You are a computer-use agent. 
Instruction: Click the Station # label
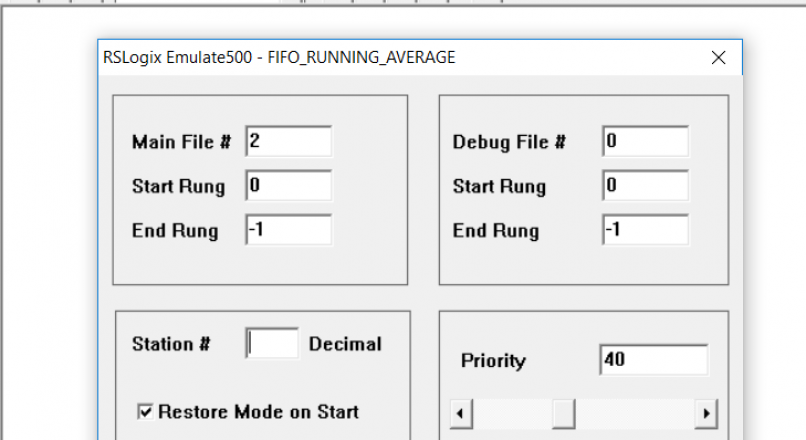[x=171, y=344]
